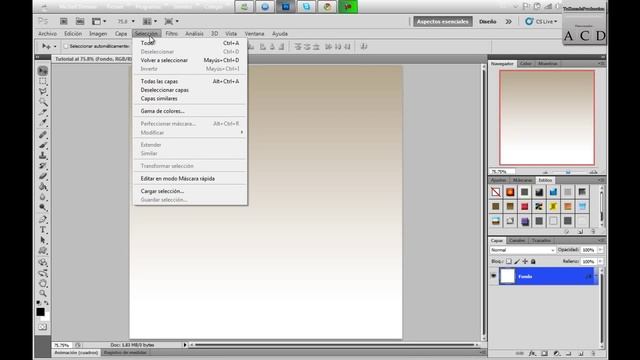This screenshot has height=360, width=640.
Task: Expand more workspaces with double chevron
Action: click(509, 22)
